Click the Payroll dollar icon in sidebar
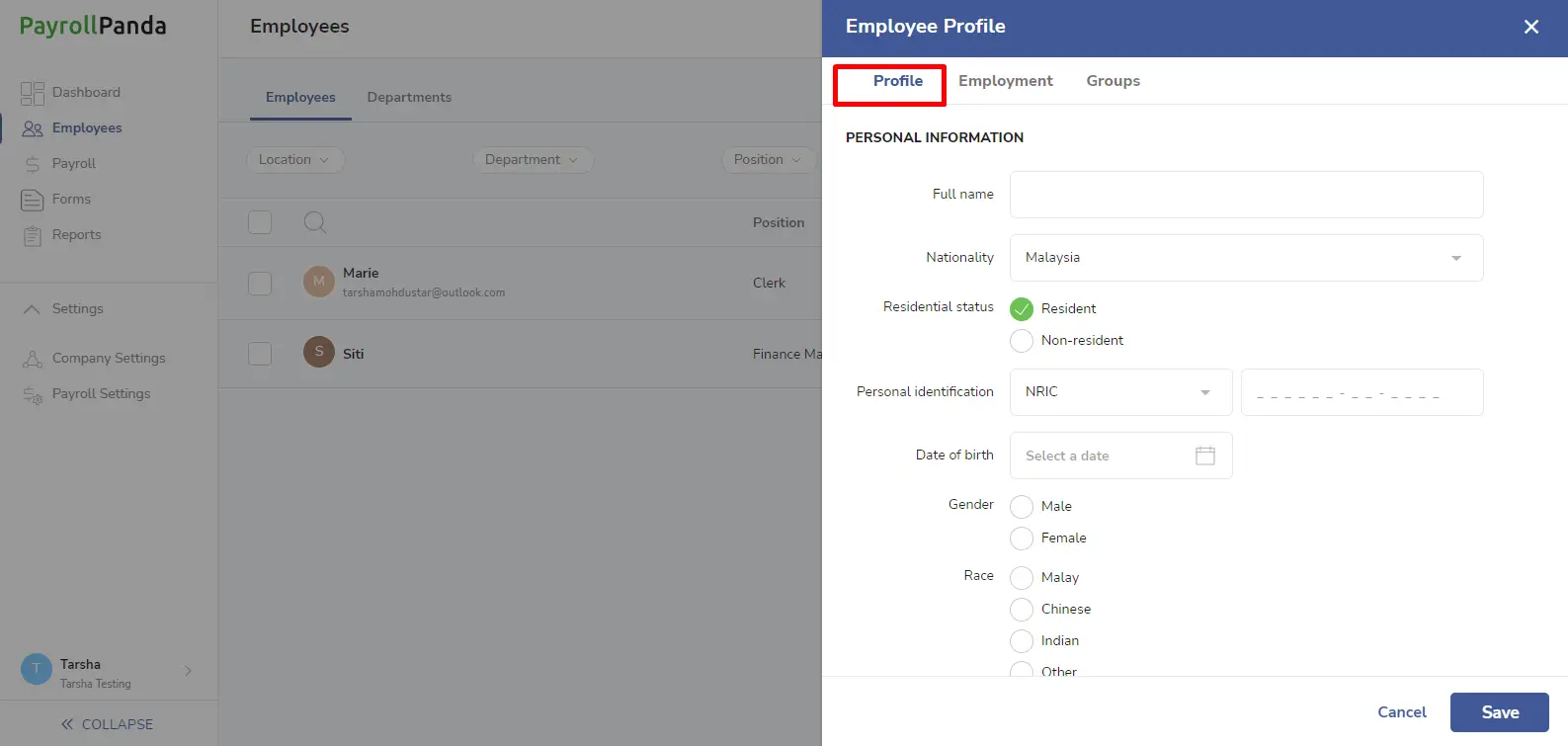This screenshot has height=746, width=1568. [x=33, y=164]
